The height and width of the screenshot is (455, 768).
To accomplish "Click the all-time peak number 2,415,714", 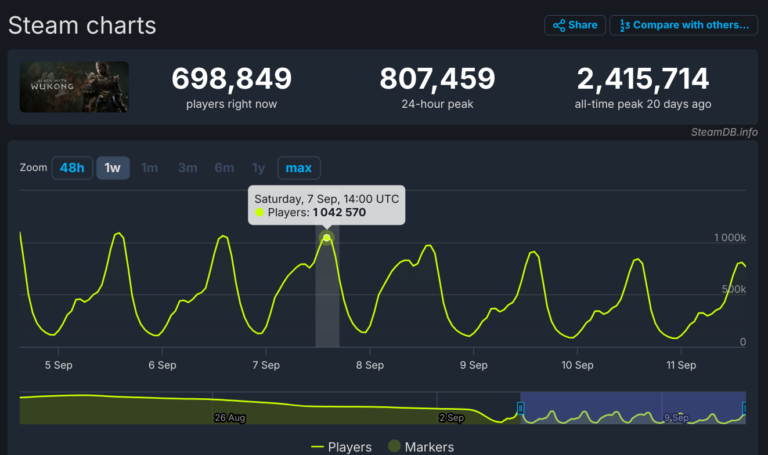I will (x=643, y=79).
